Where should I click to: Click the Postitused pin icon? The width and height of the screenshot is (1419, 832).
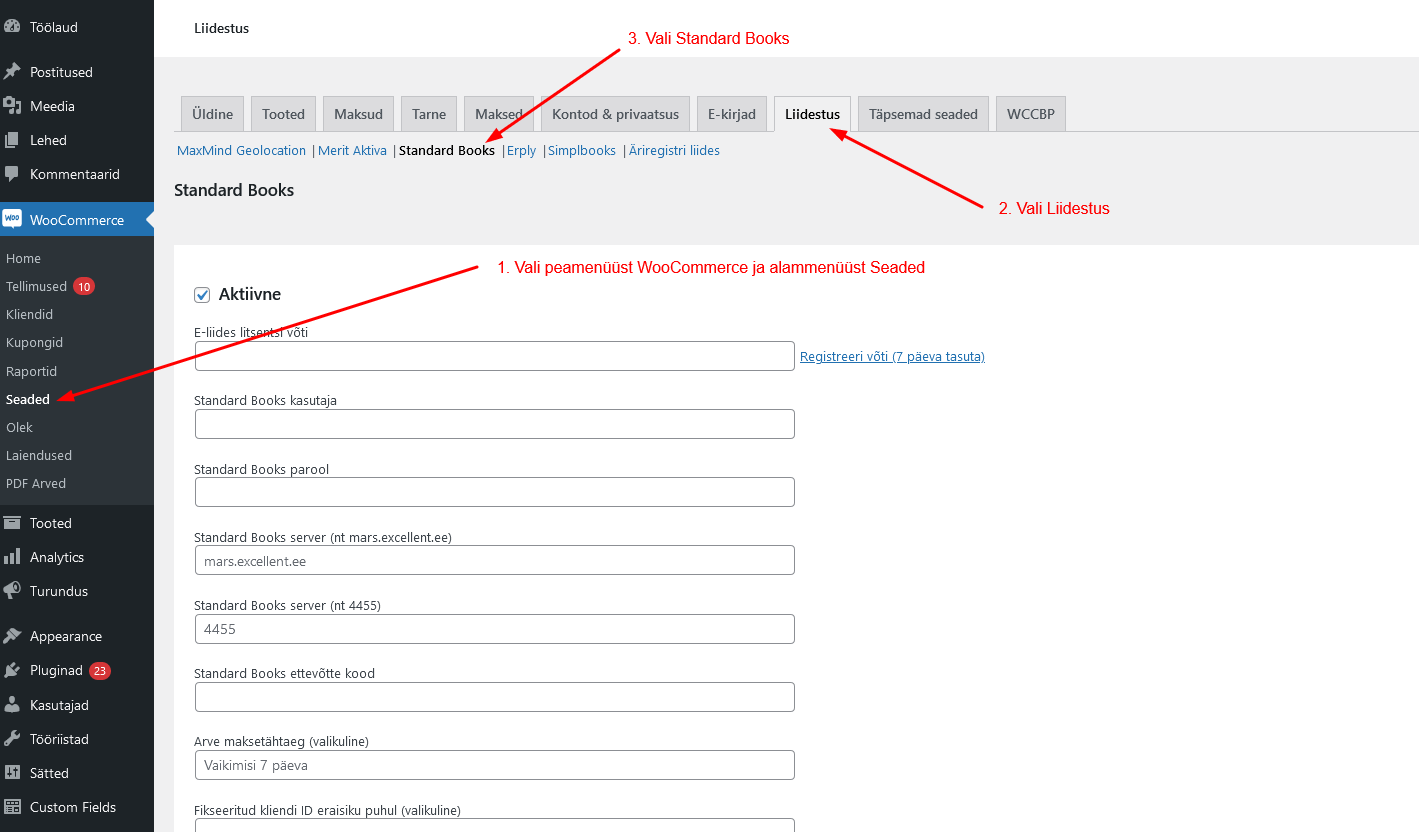(12, 72)
